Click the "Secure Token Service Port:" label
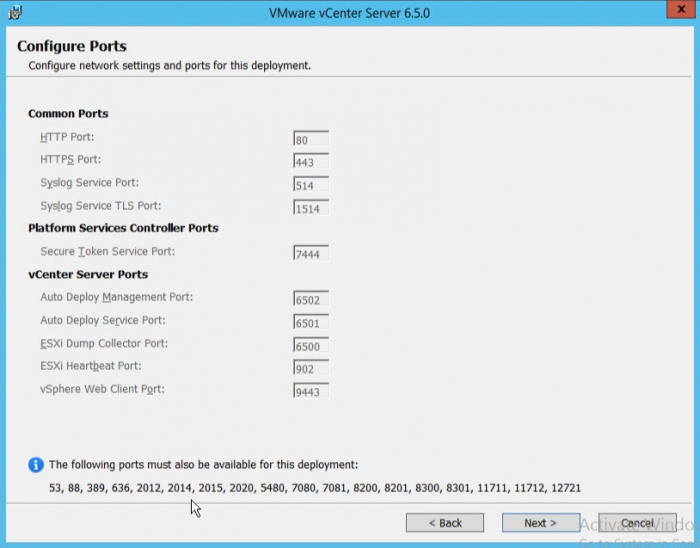The width and height of the screenshot is (700, 548). tap(108, 251)
